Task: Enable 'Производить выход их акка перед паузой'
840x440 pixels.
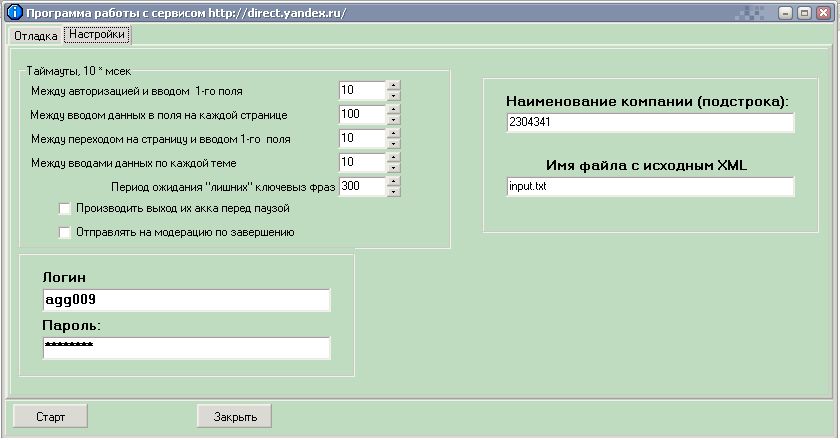Action: coord(65,209)
